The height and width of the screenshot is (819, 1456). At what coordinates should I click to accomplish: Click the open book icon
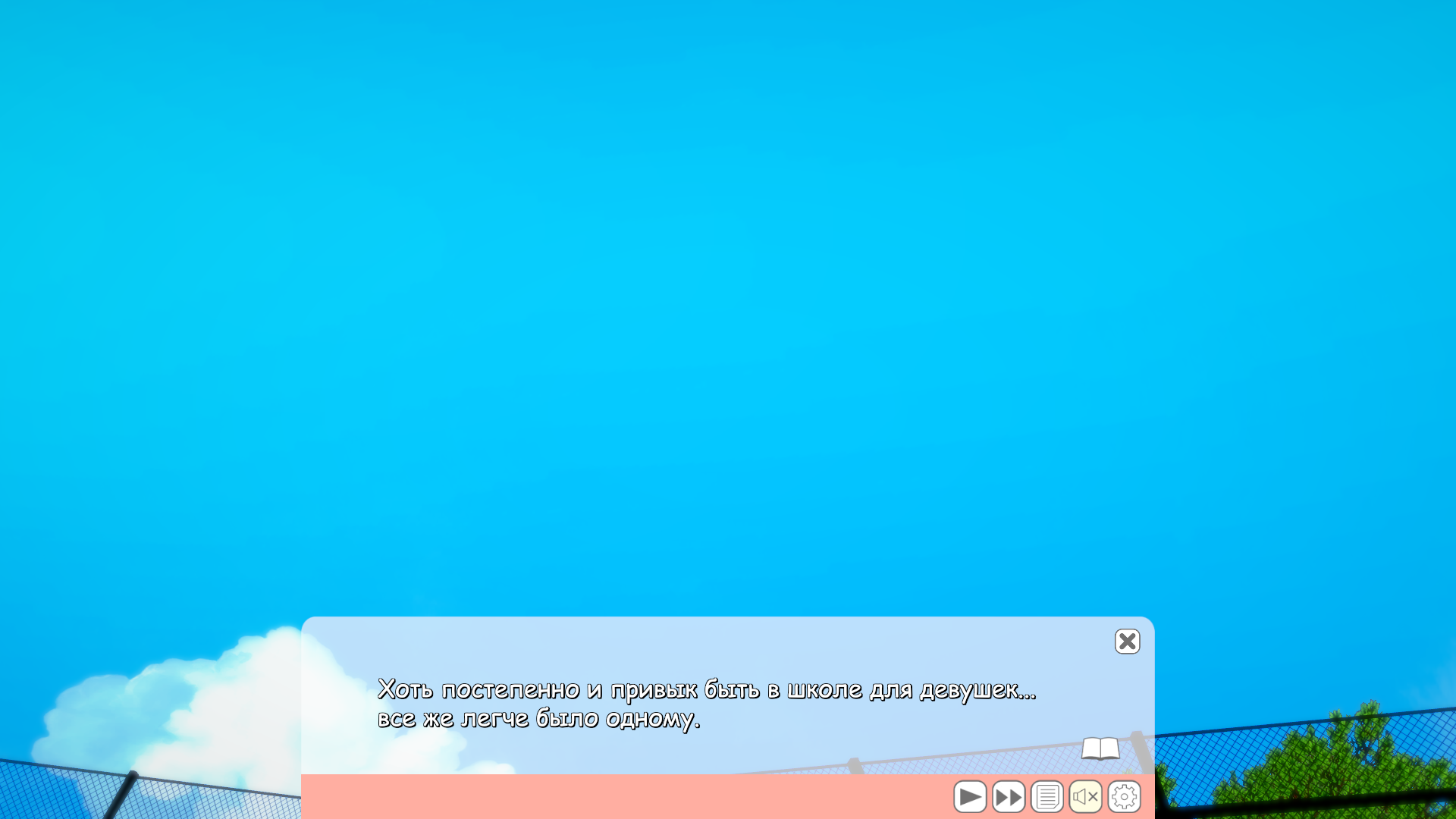pyautogui.click(x=1100, y=748)
